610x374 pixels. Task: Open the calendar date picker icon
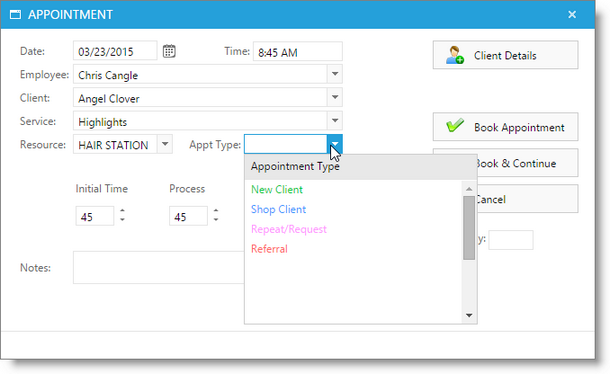(169, 51)
